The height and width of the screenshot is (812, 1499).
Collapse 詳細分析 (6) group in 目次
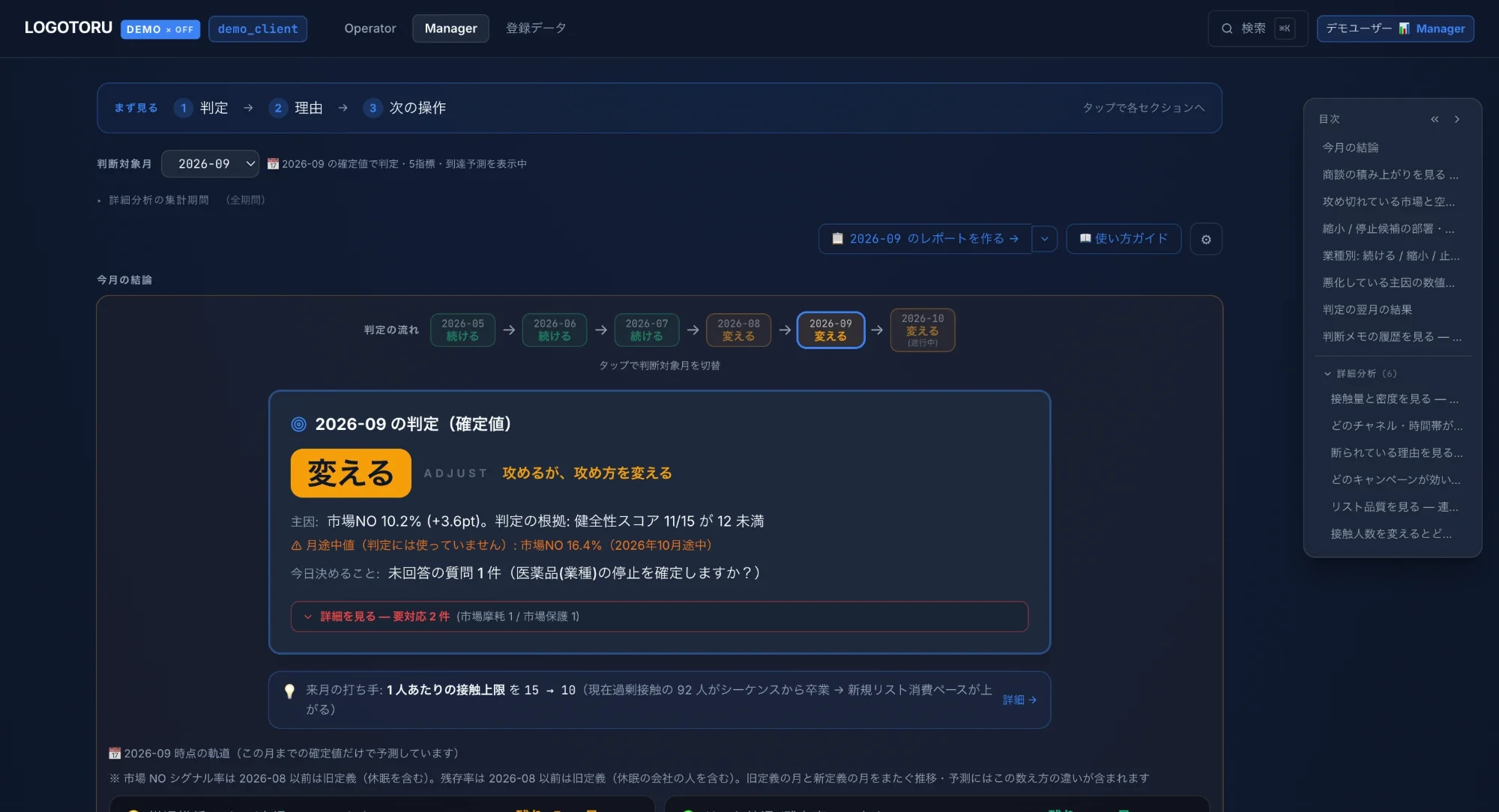(1360, 373)
